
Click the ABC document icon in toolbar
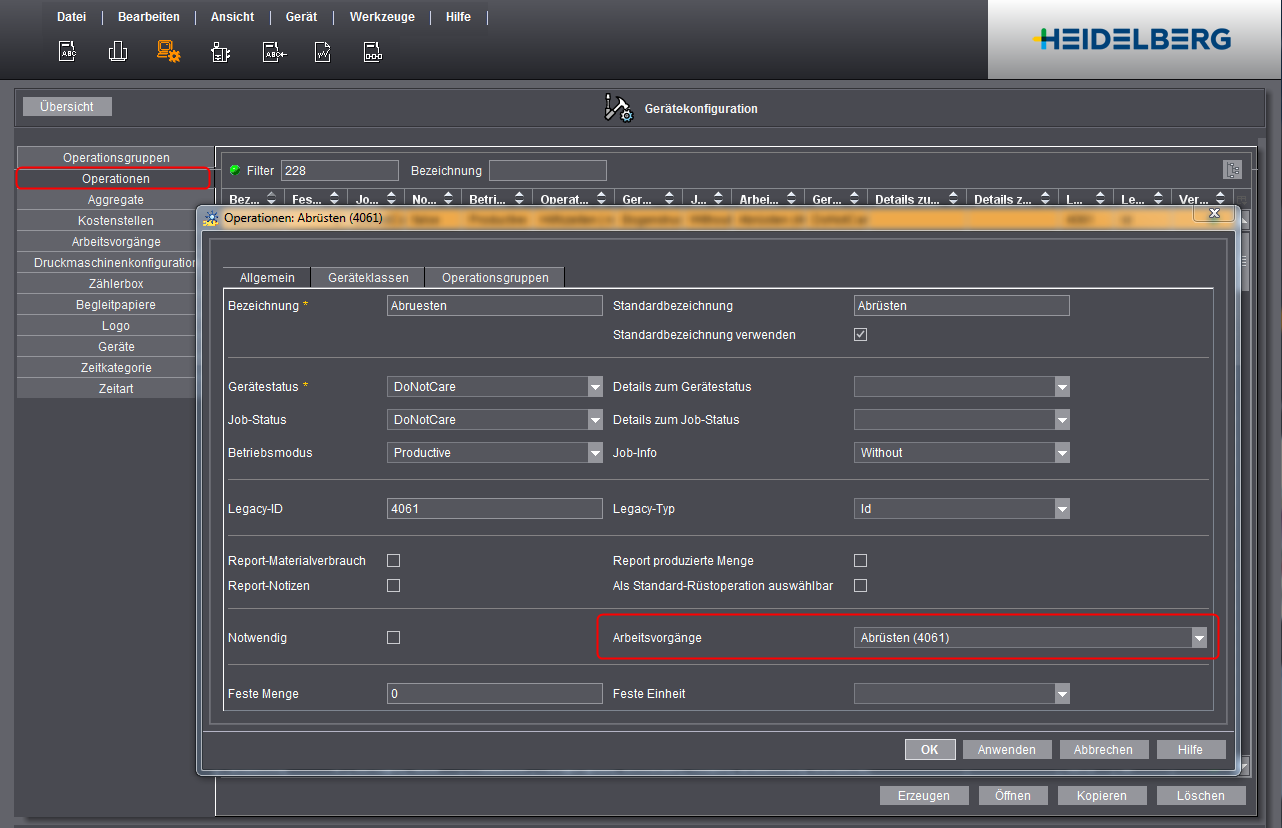point(67,52)
